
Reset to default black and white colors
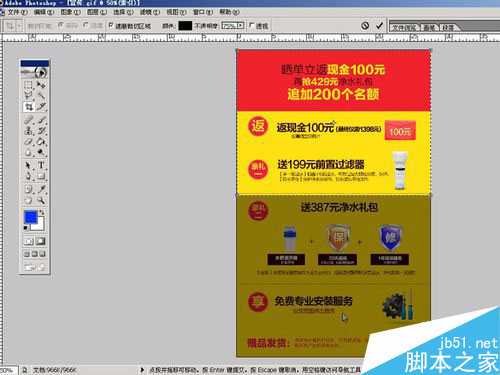pyautogui.click(x=26, y=228)
